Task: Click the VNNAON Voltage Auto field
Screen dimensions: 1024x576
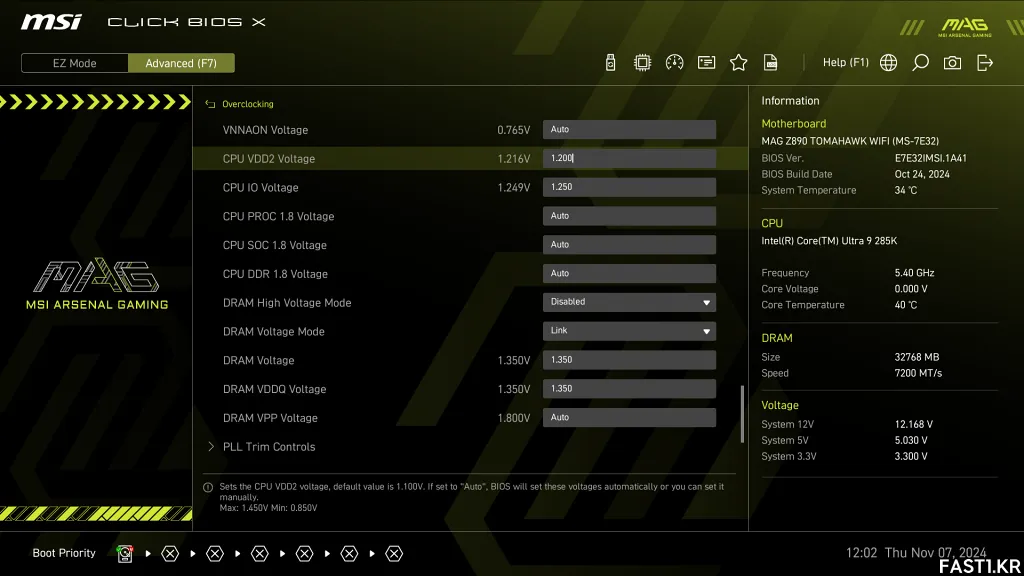Action: click(x=629, y=129)
